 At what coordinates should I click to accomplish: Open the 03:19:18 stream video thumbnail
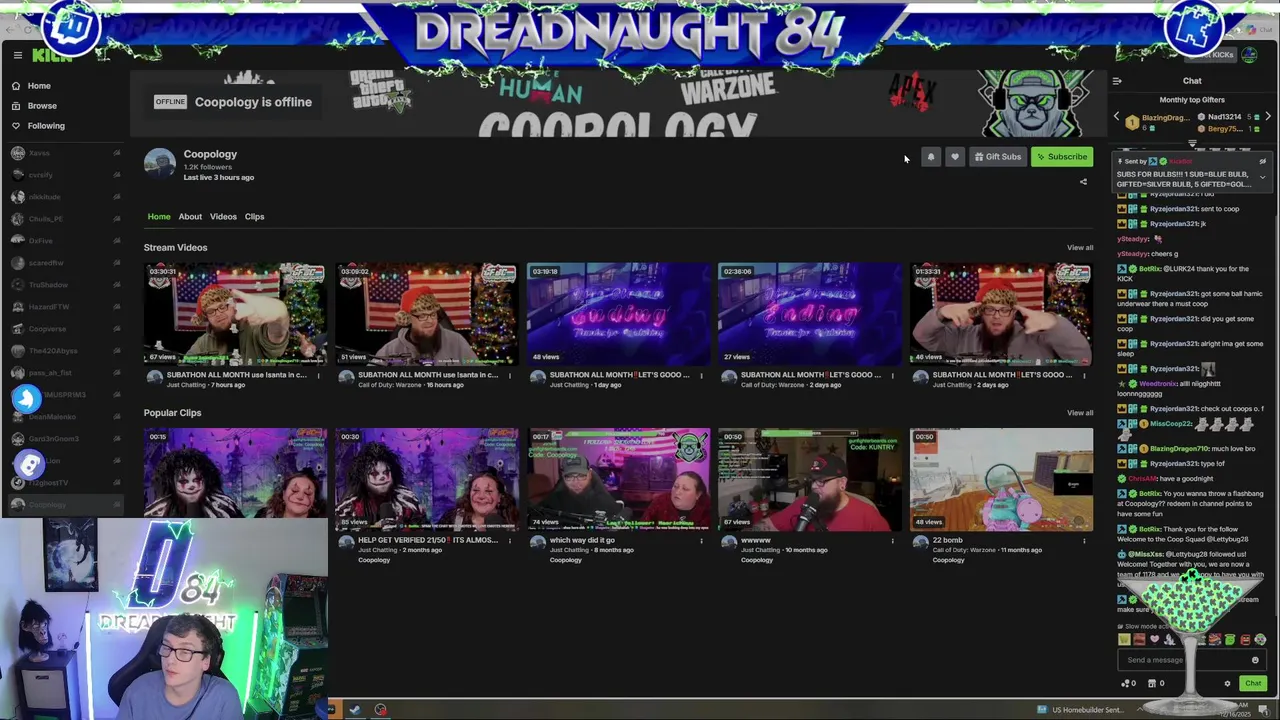[619, 314]
